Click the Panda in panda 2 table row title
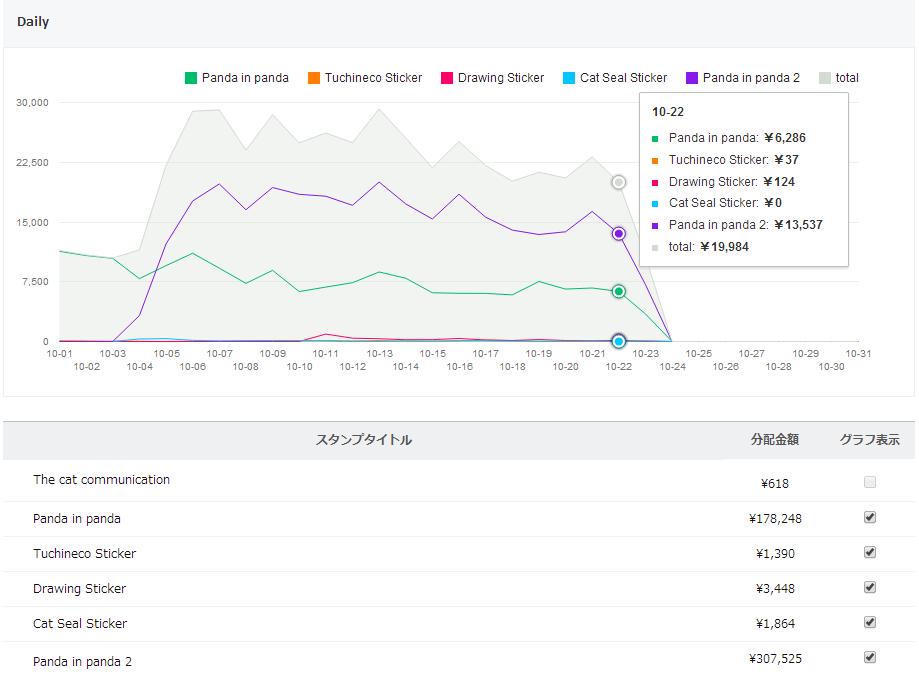The image size is (919, 680). [x=82, y=661]
